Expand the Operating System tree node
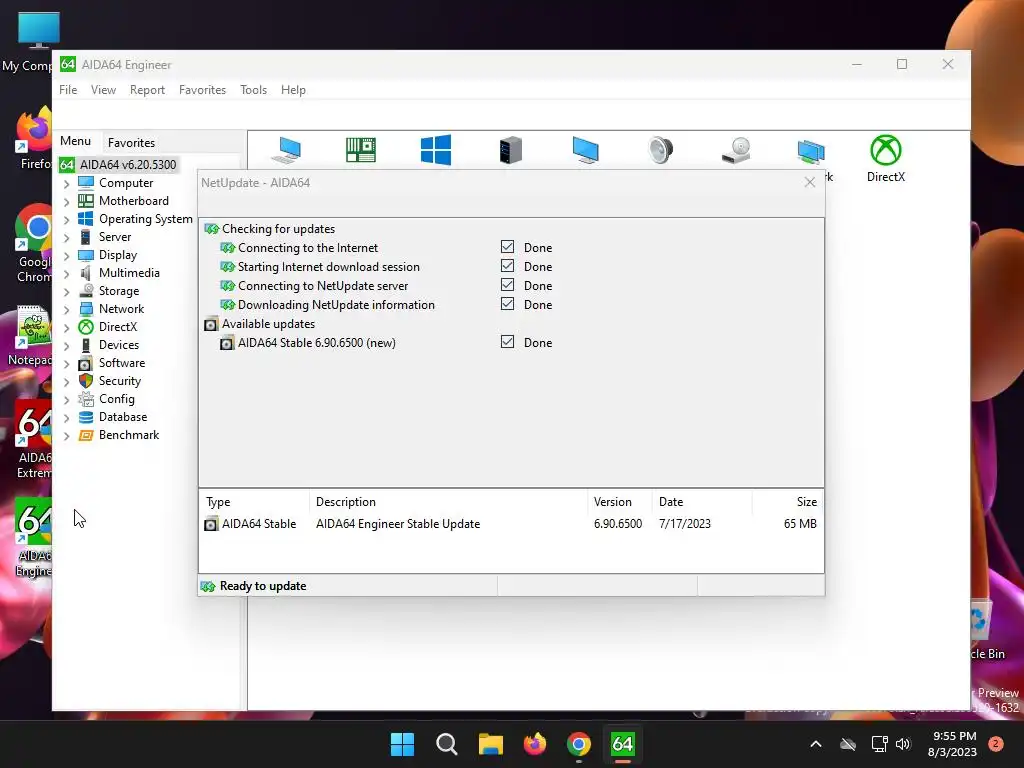This screenshot has height=768, width=1024. (x=67, y=220)
